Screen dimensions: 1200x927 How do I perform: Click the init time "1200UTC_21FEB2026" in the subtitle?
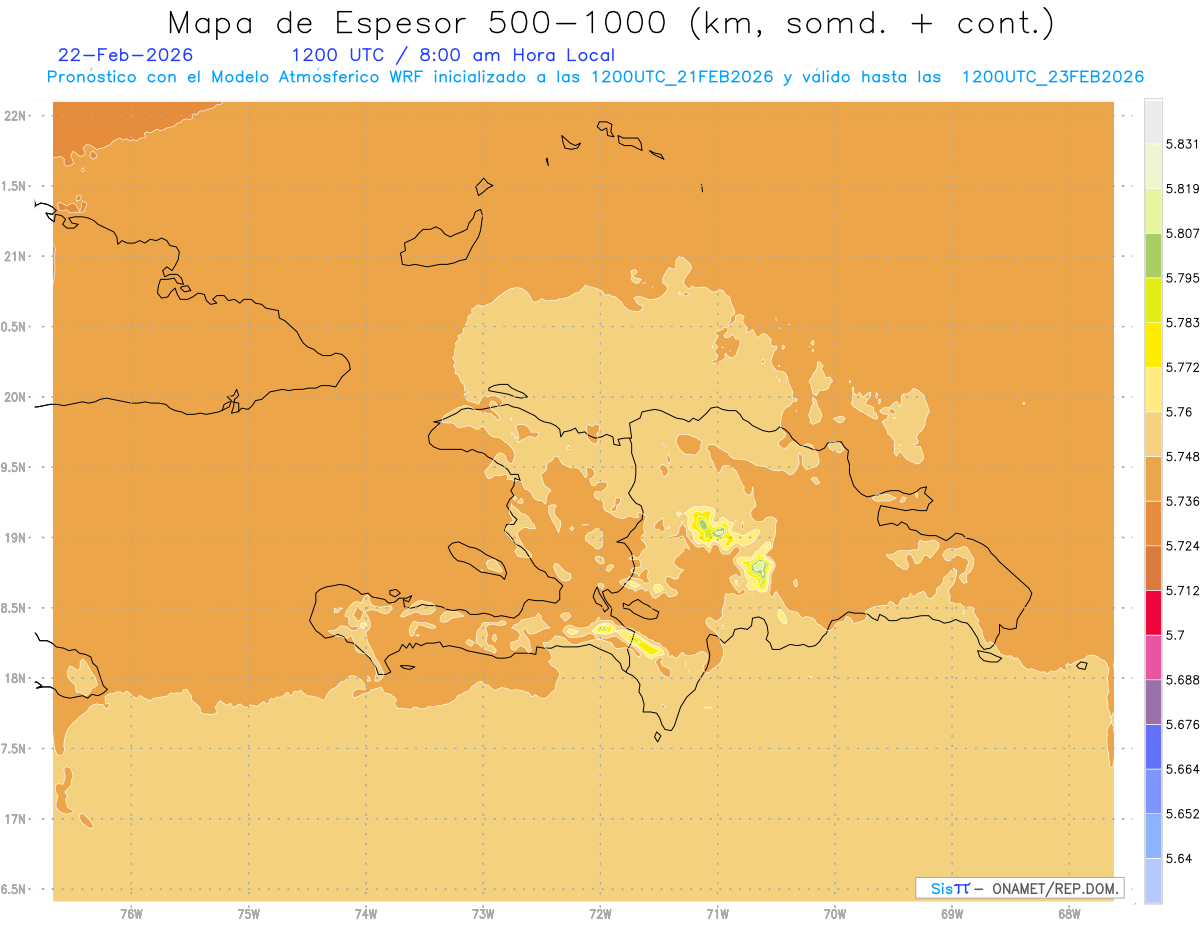[x=682, y=77]
